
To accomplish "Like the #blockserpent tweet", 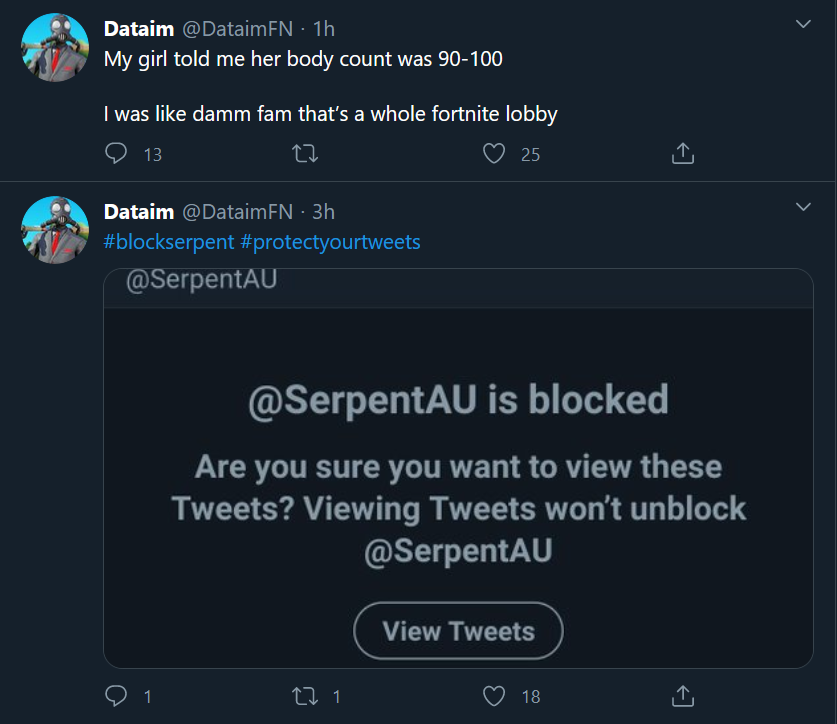I will point(494,696).
